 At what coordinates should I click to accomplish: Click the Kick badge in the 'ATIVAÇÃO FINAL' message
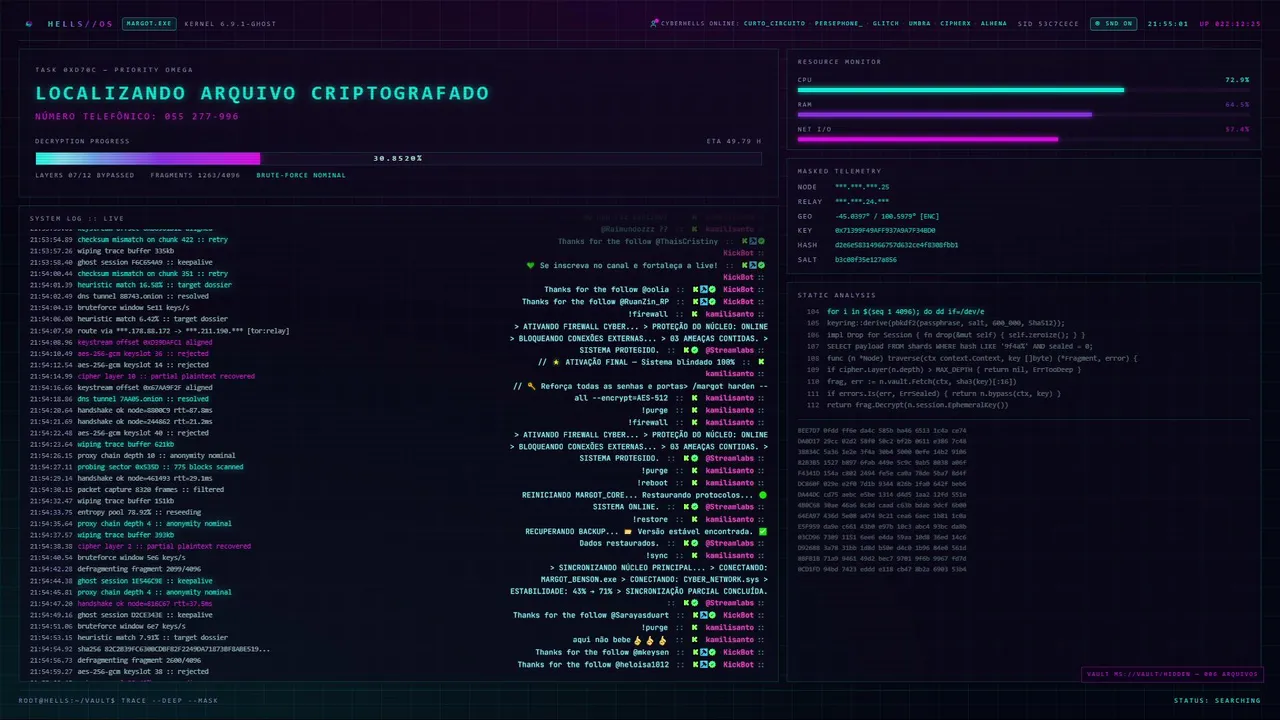(x=760, y=362)
